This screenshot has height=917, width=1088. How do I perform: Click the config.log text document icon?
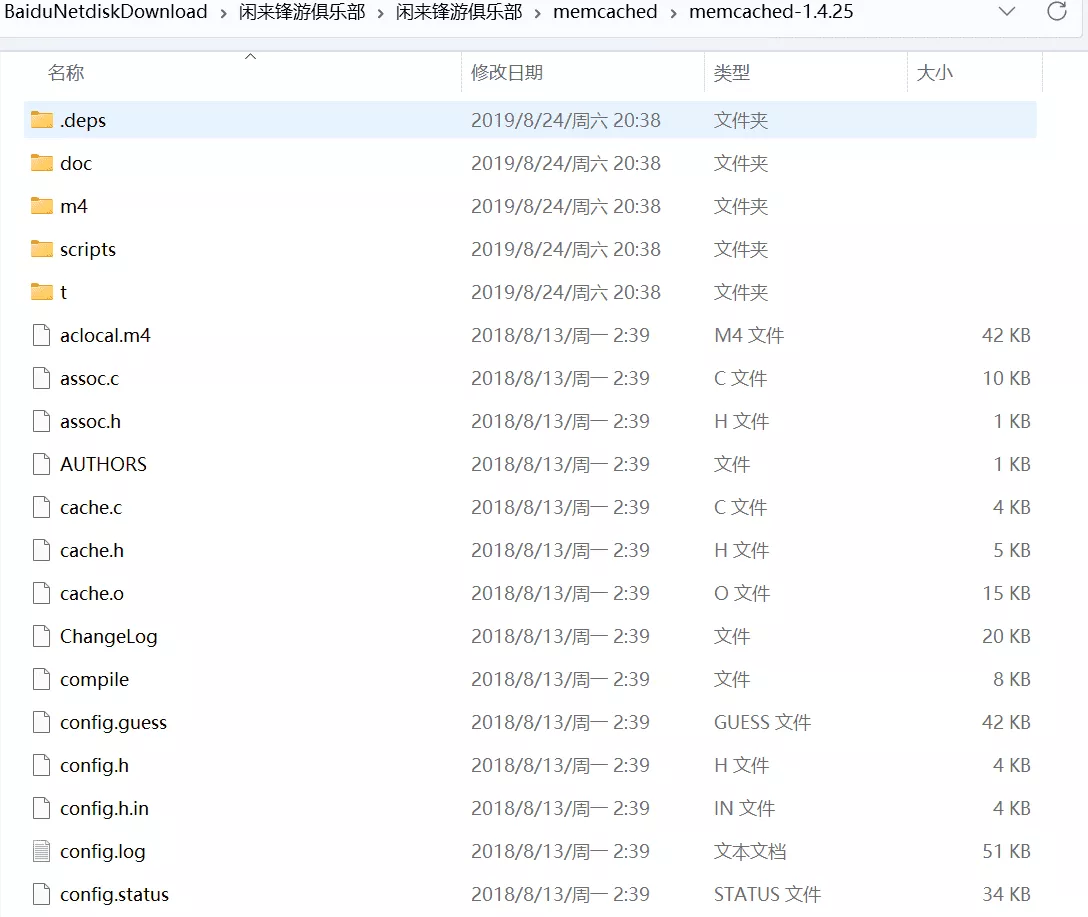click(x=41, y=852)
